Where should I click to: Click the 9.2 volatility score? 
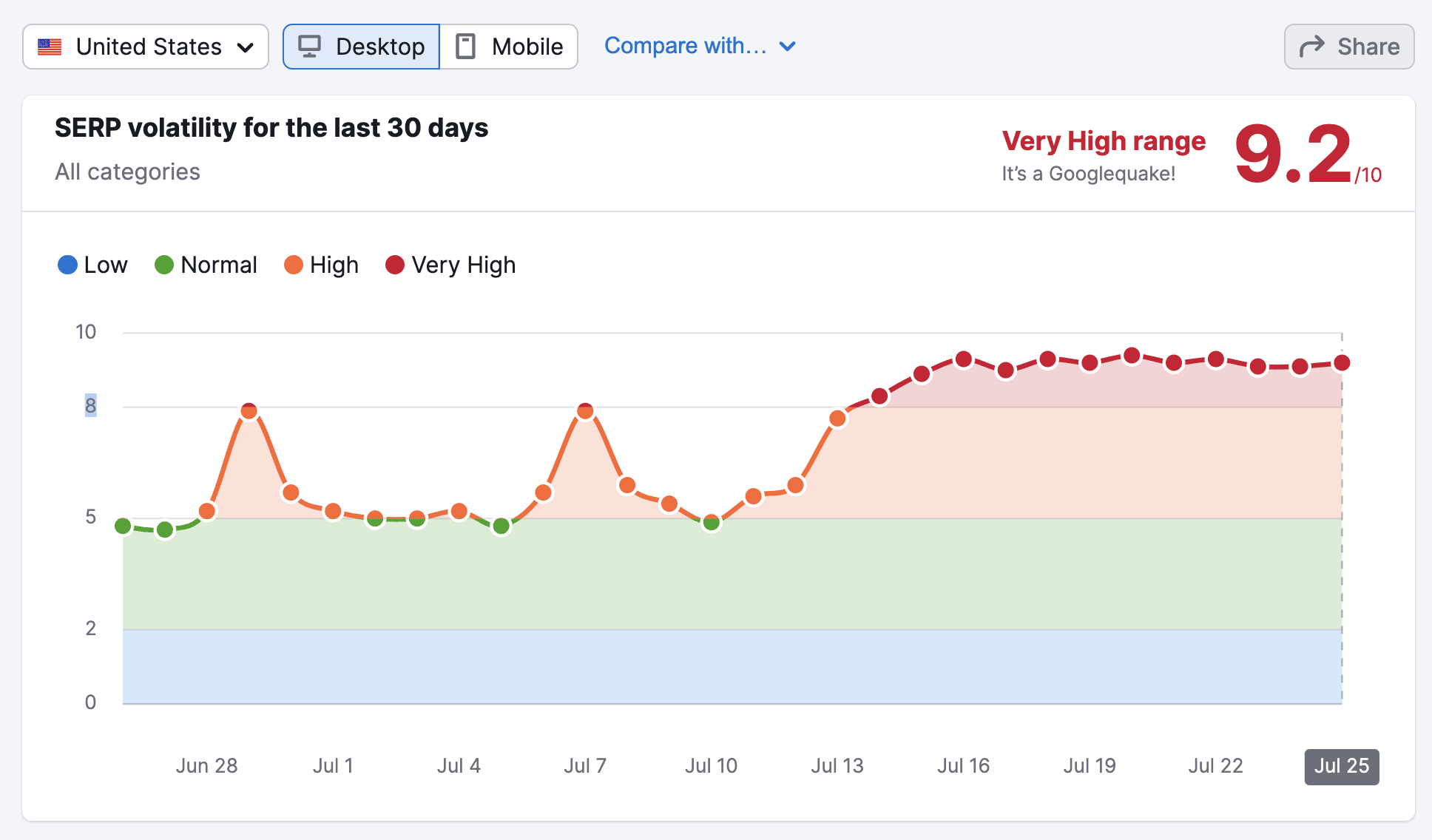point(1294,154)
